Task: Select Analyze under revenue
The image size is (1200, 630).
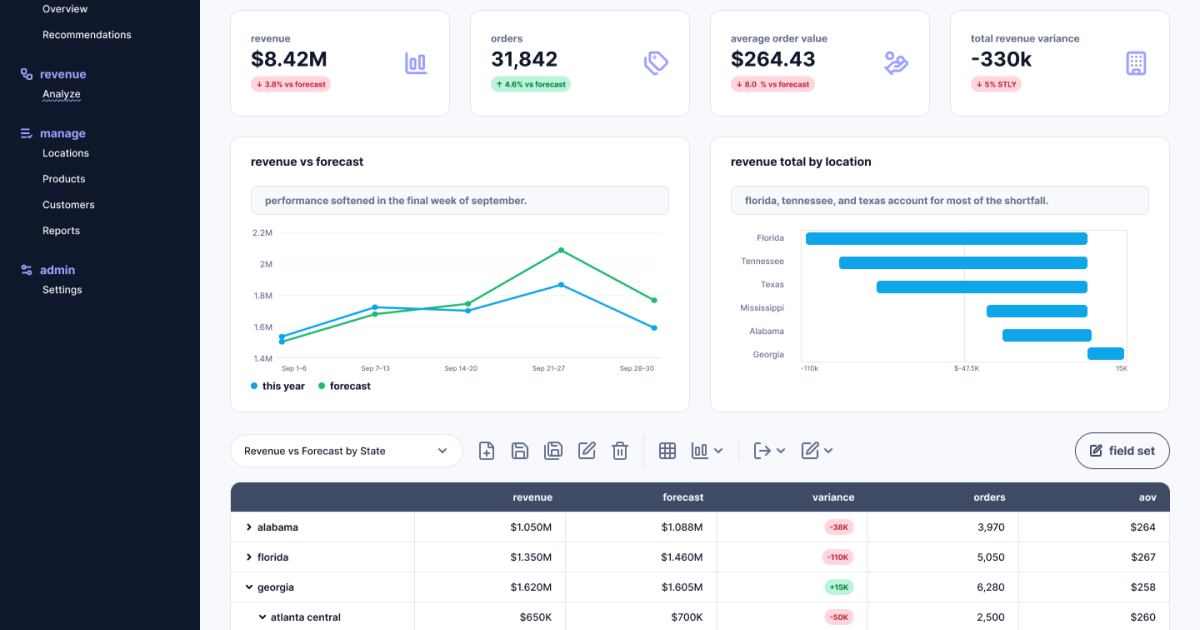Action: pyautogui.click(x=61, y=94)
